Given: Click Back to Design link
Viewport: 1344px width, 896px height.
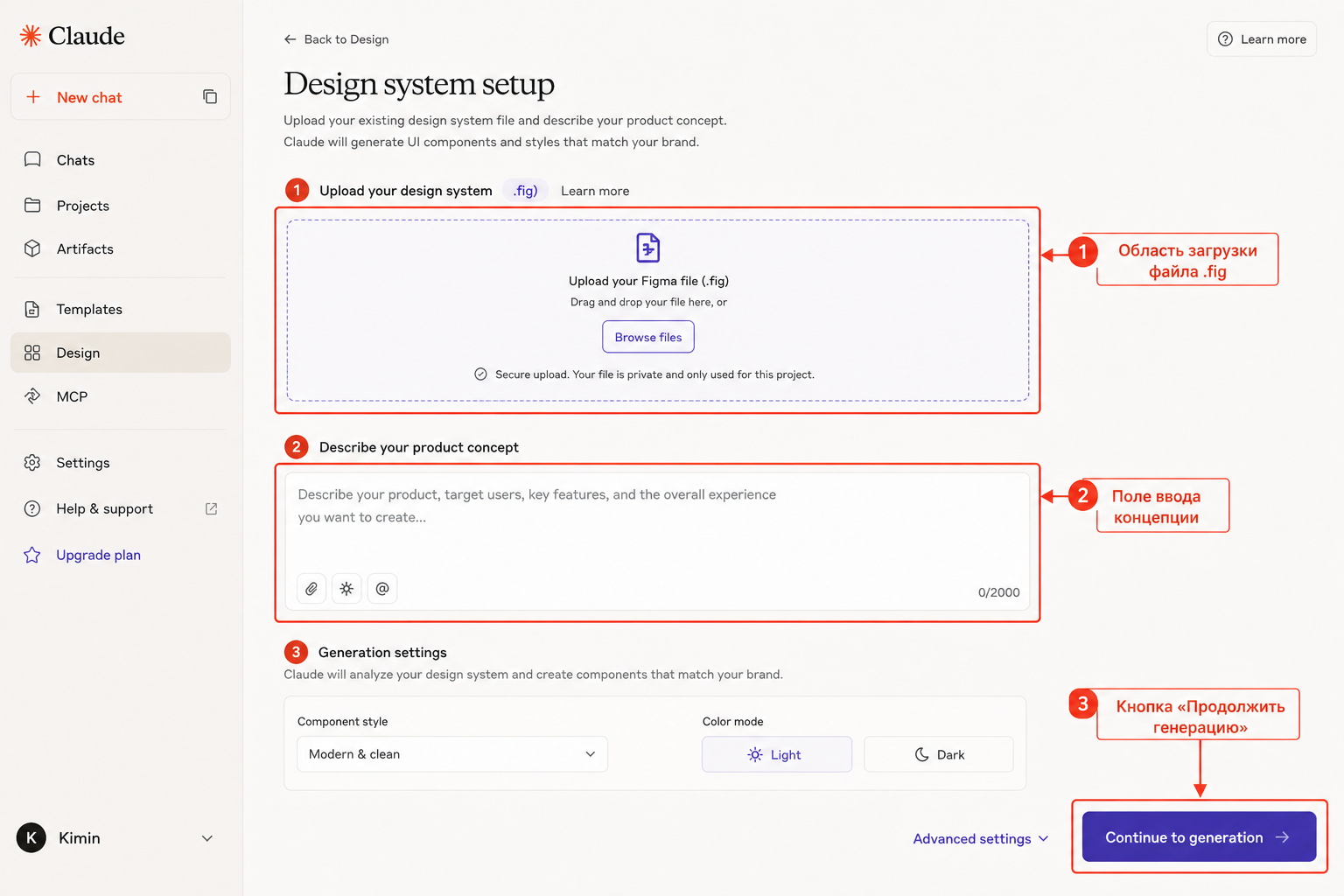Looking at the screenshot, I should click(336, 39).
